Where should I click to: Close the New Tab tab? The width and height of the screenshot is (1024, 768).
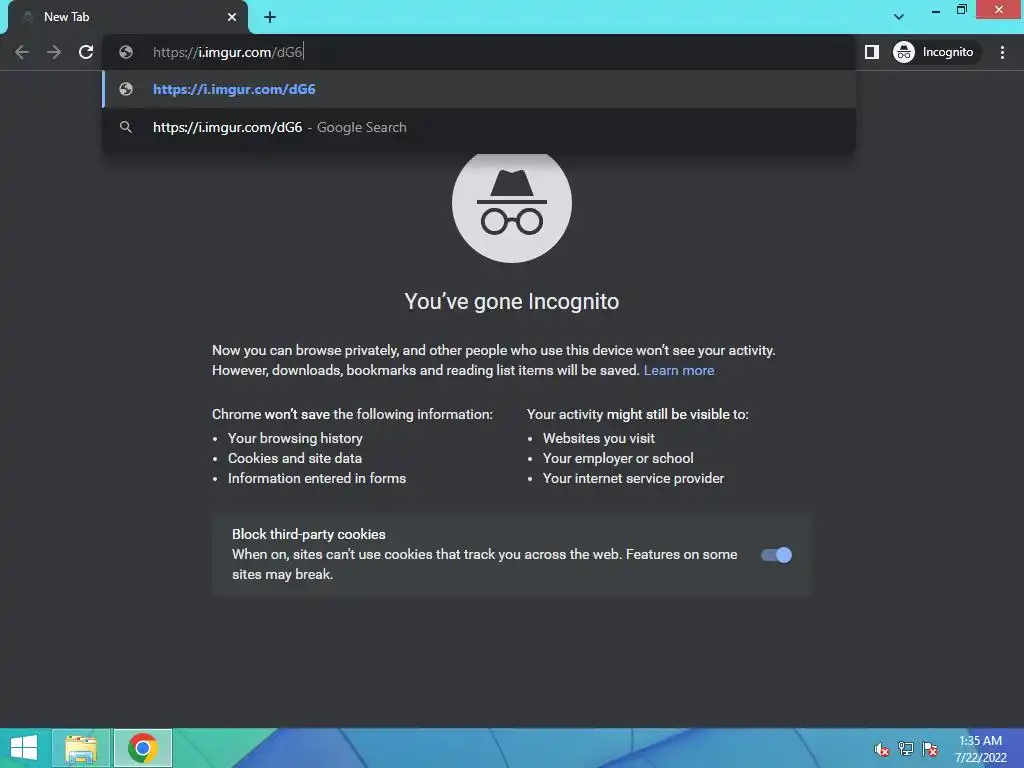point(232,18)
